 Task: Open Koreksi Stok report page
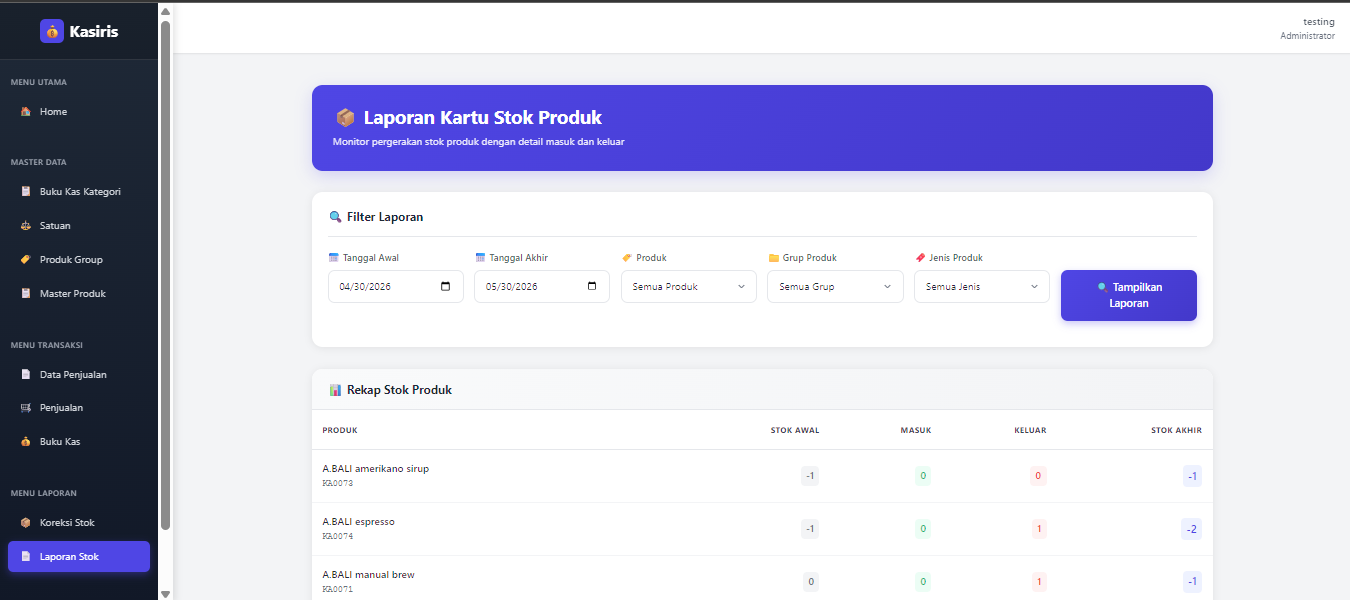click(x=79, y=523)
